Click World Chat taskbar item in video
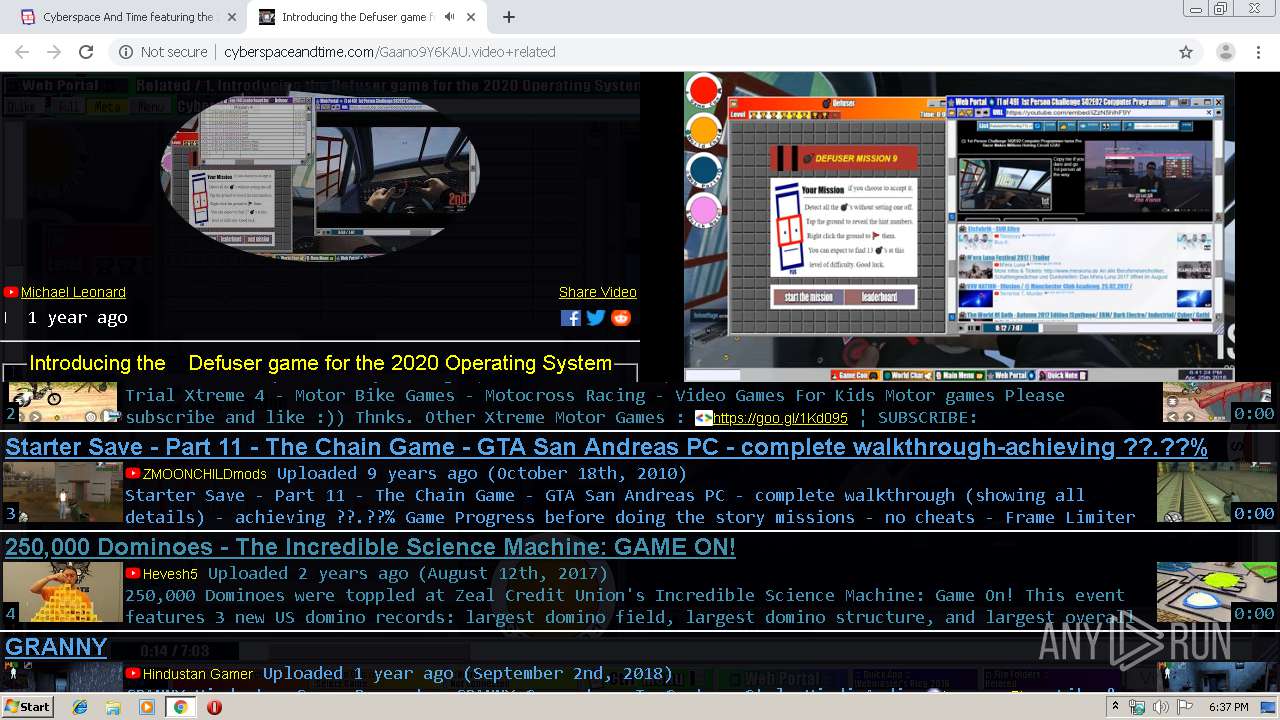 [x=907, y=375]
